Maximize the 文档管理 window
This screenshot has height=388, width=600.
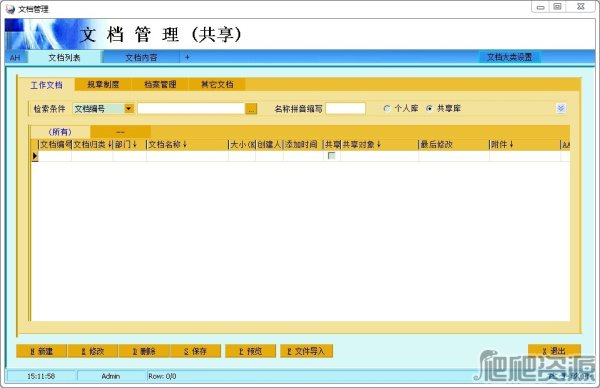pos(558,7)
